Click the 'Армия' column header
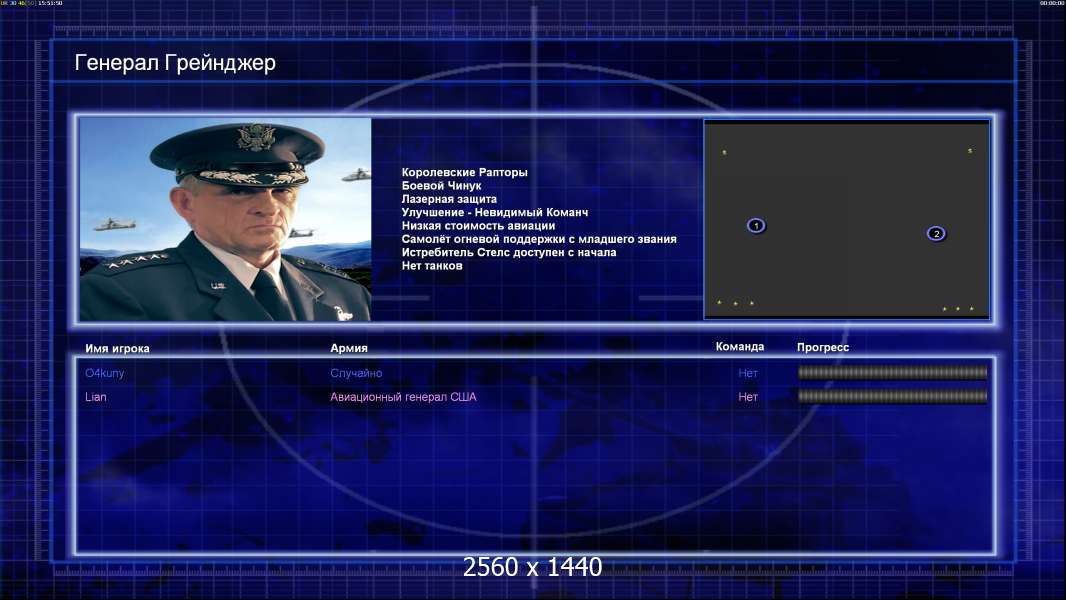The width and height of the screenshot is (1066, 600). [349, 348]
